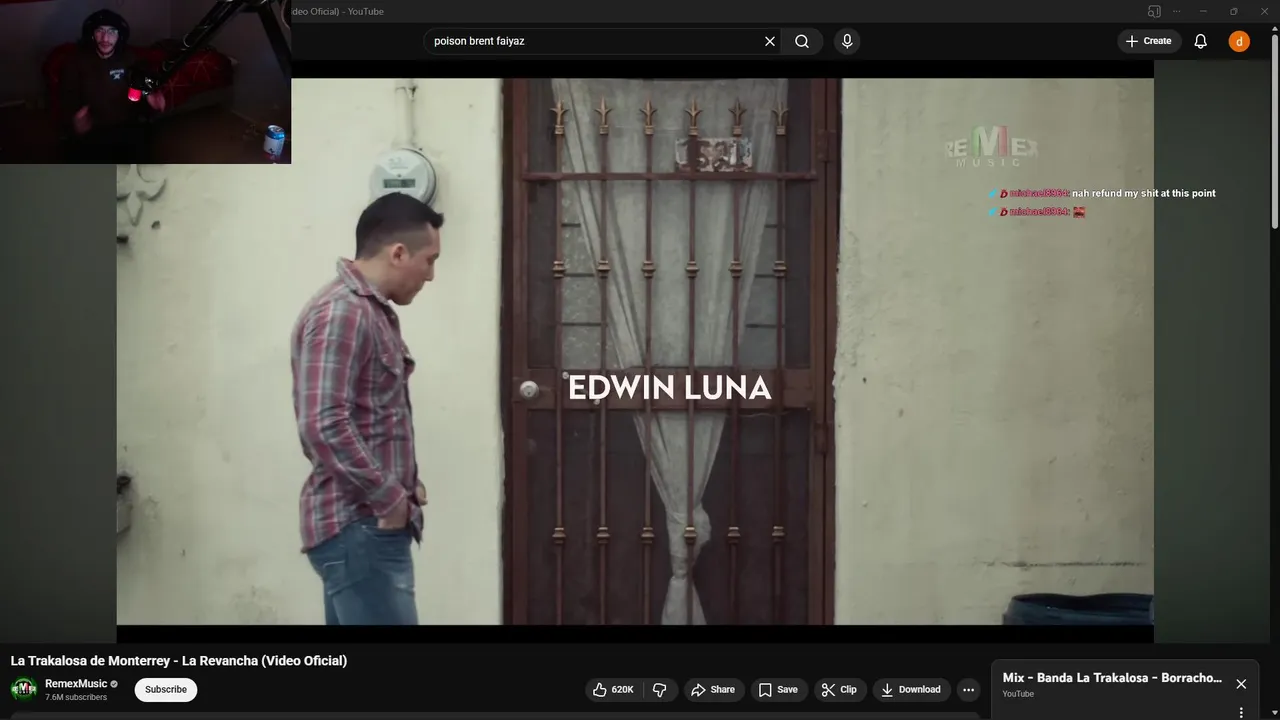Dislike the video
The height and width of the screenshot is (720, 1280).
click(660, 690)
